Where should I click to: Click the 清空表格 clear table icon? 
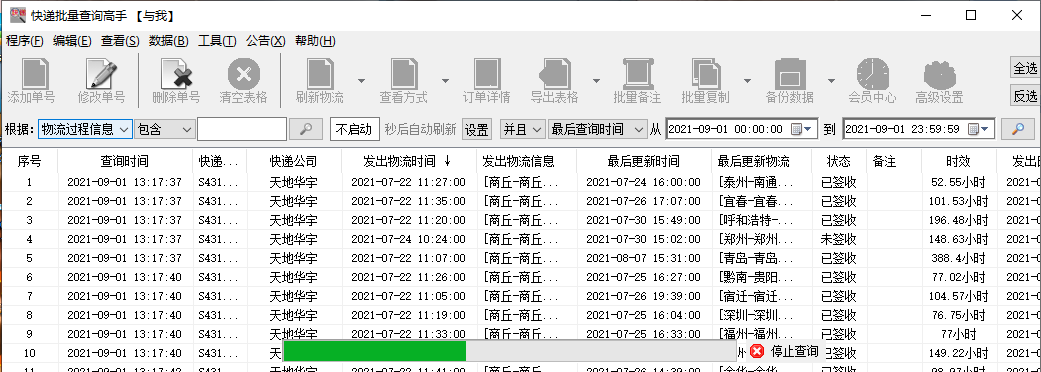pos(244,74)
